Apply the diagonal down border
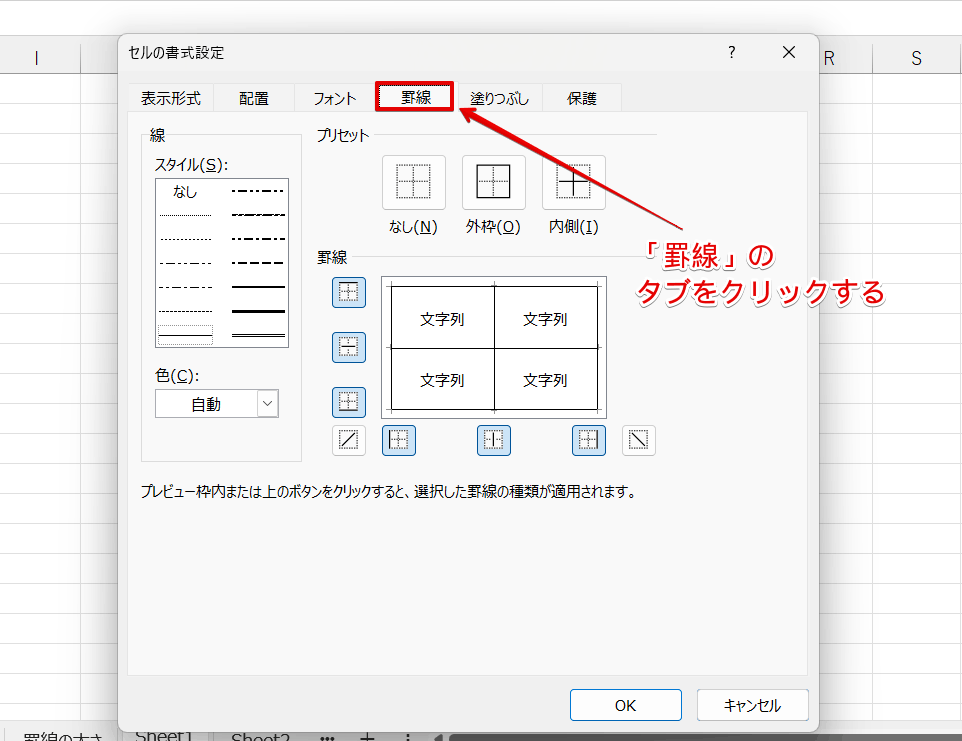The width and height of the screenshot is (962, 741). point(638,440)
